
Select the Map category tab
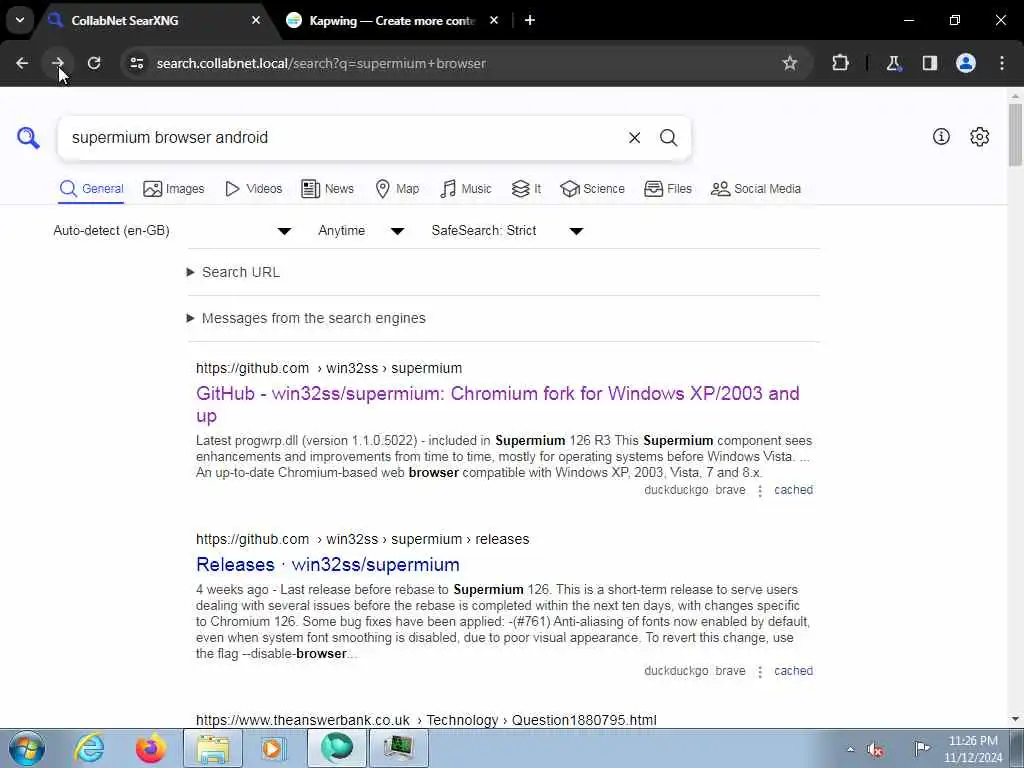point(397,189)
